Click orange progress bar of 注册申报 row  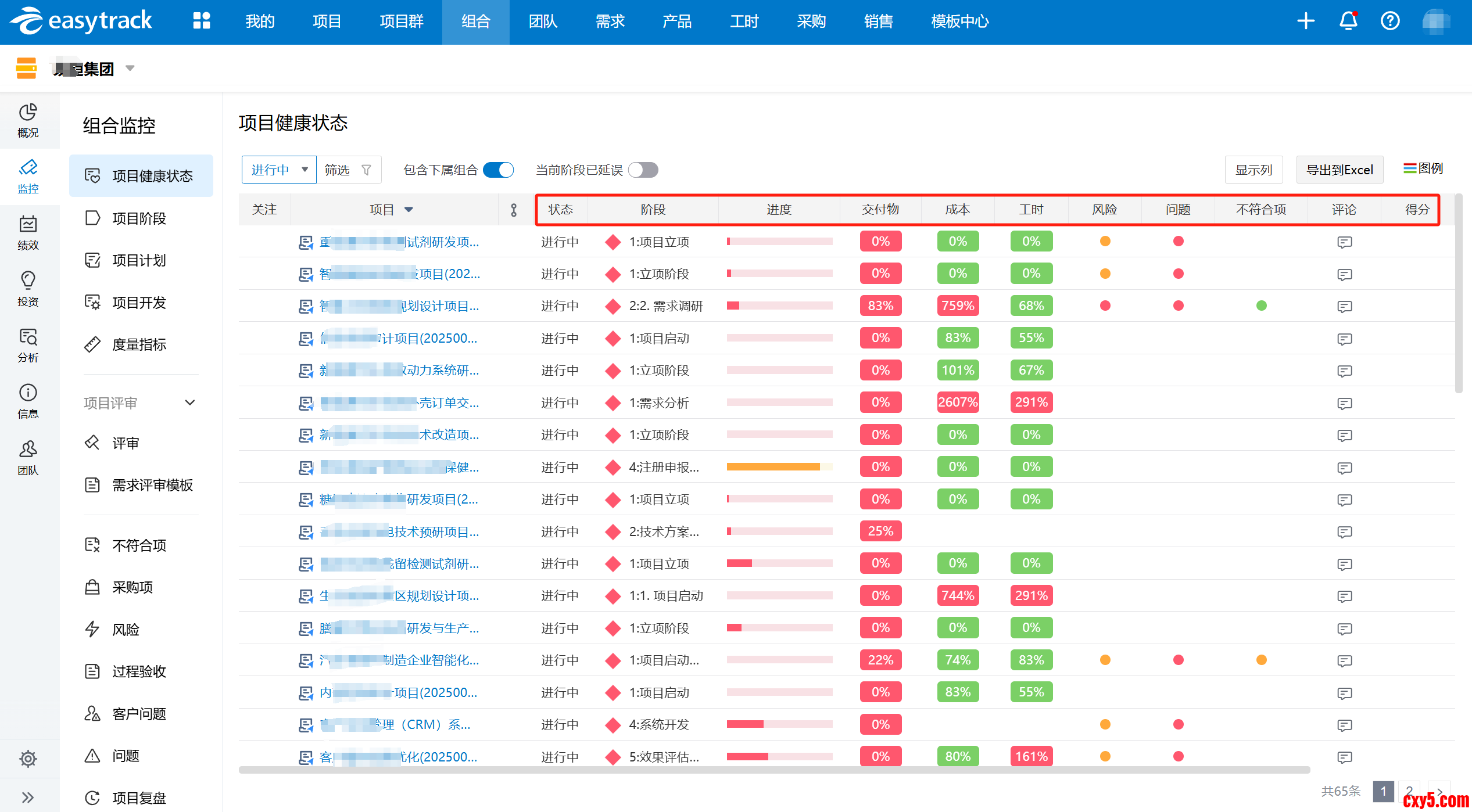tap(773, 467)
